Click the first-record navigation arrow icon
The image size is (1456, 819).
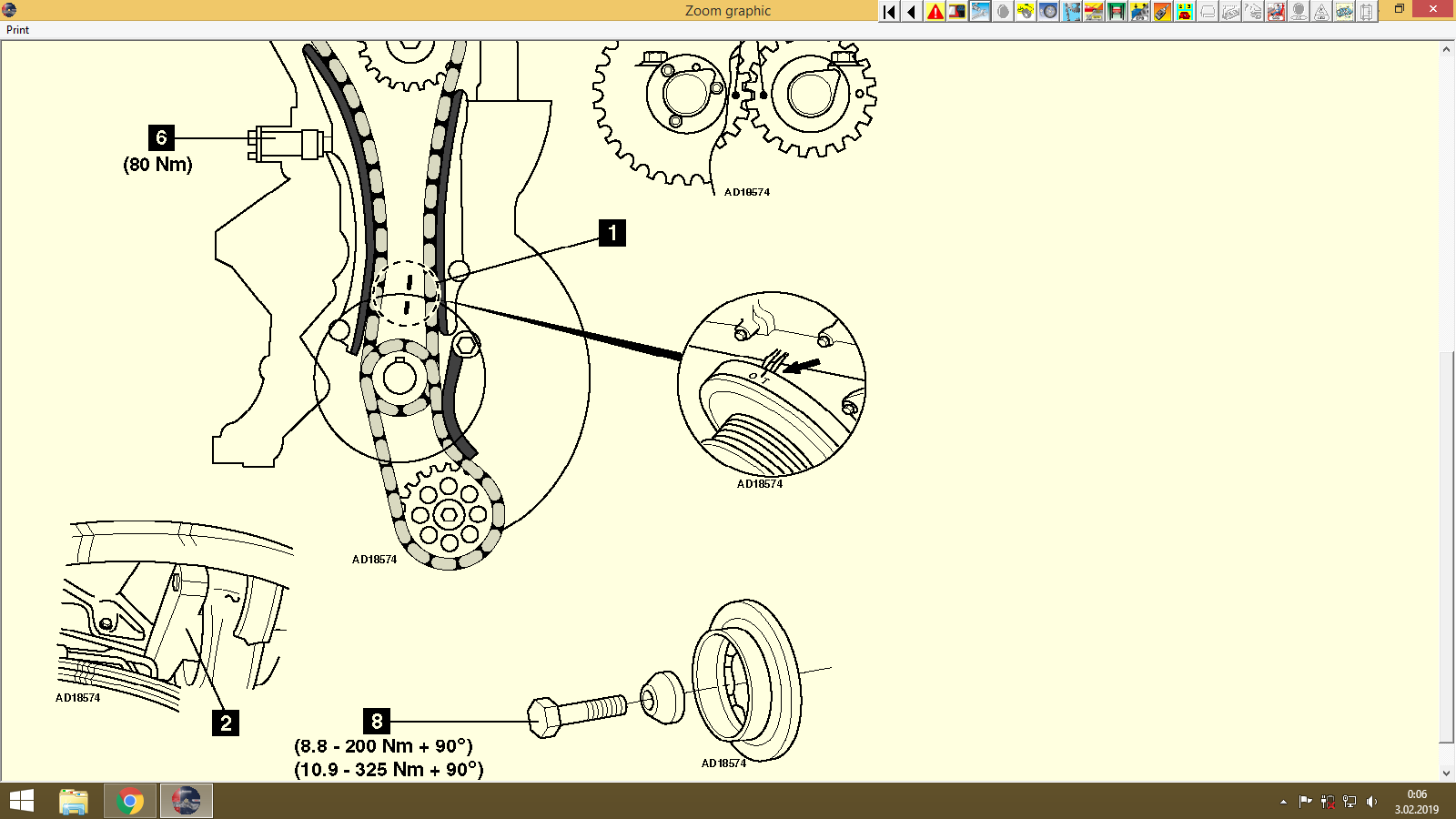pyautogui.click(x=887, y=11)
